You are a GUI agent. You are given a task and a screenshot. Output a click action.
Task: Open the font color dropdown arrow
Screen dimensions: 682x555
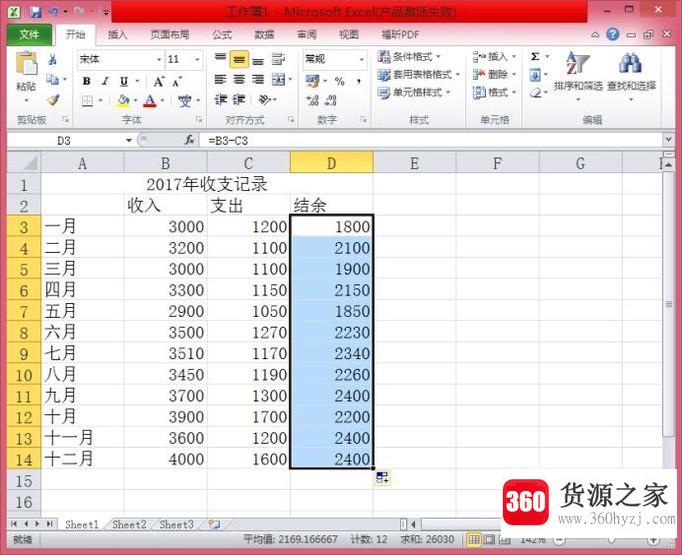[x=163, y=101]
